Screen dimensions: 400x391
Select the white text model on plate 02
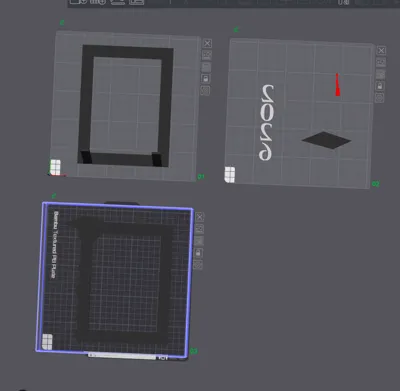pyautogui.click(x=267, y=122)
